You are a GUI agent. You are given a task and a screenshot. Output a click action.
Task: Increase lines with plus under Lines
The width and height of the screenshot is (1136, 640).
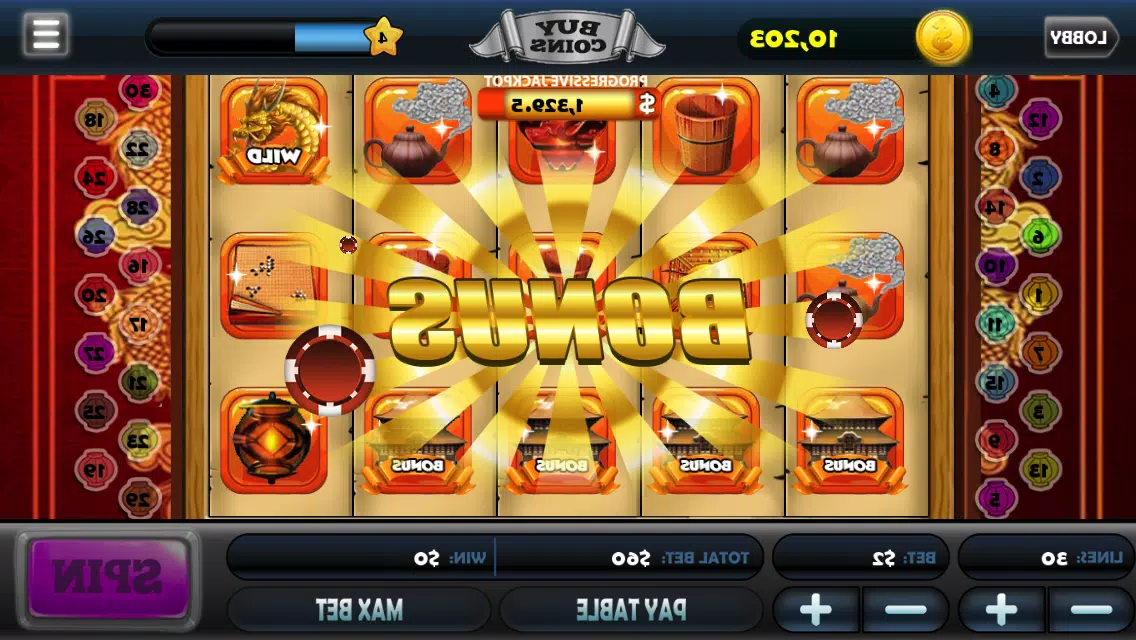click(1001, 610)
